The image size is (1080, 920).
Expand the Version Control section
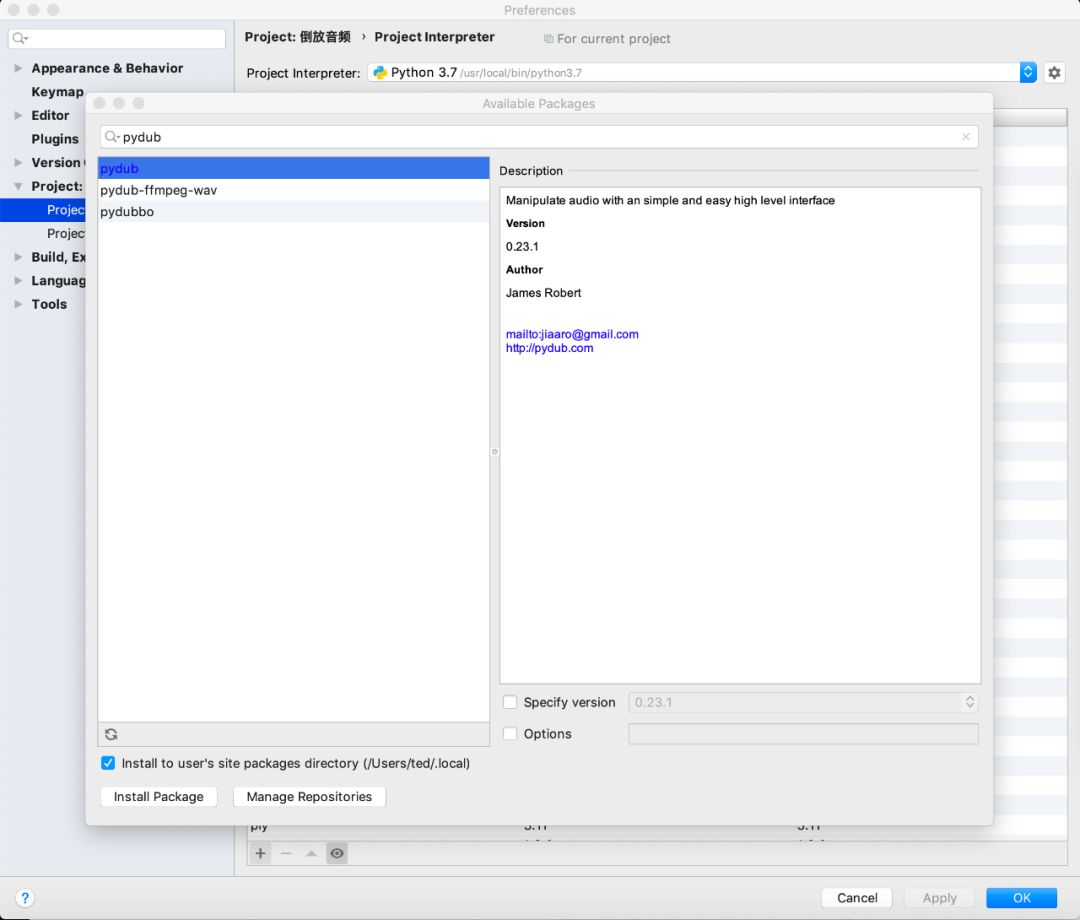(x=19, y=163)
